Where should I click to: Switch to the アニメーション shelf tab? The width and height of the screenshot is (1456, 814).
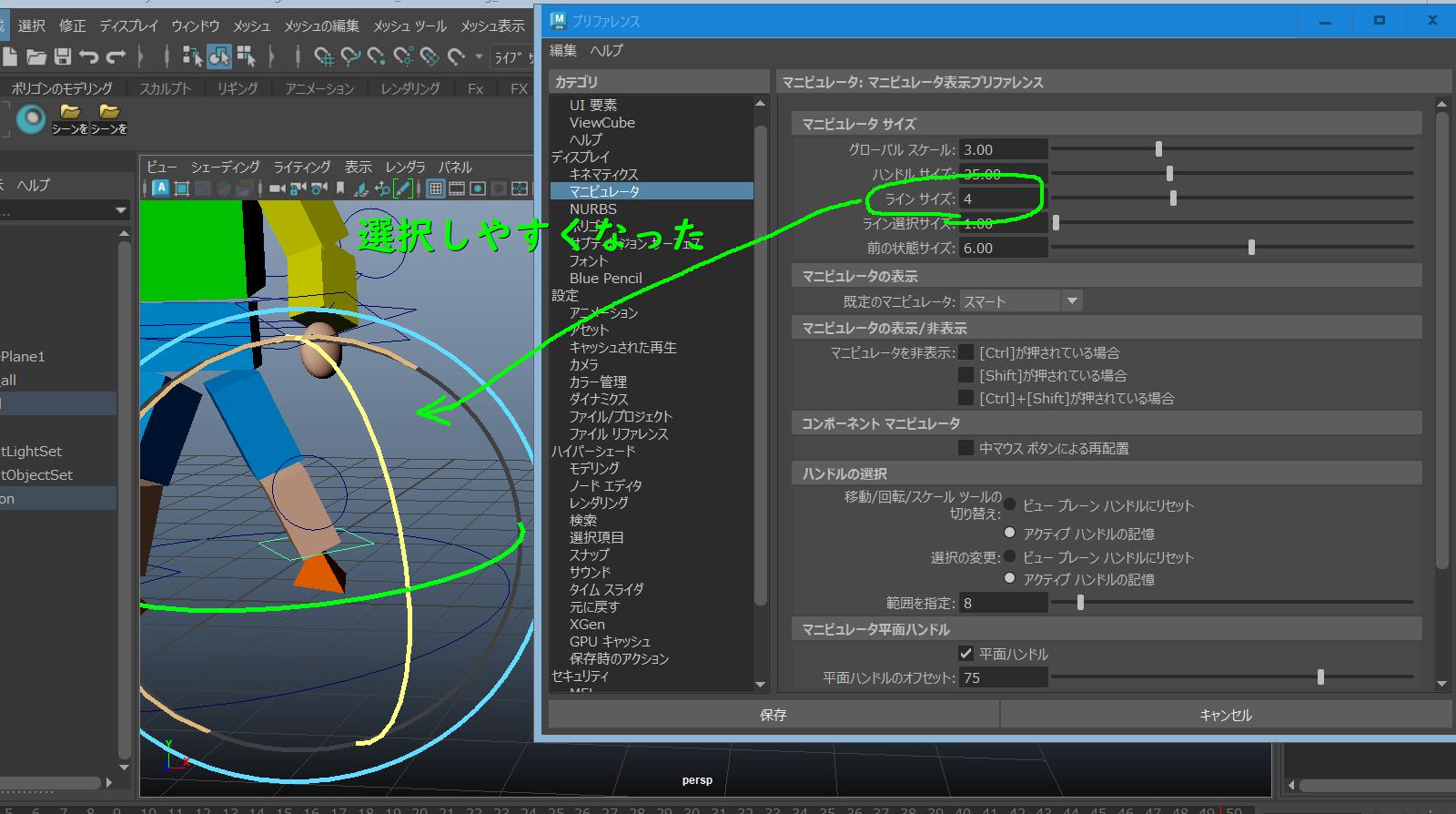point(319,88)
